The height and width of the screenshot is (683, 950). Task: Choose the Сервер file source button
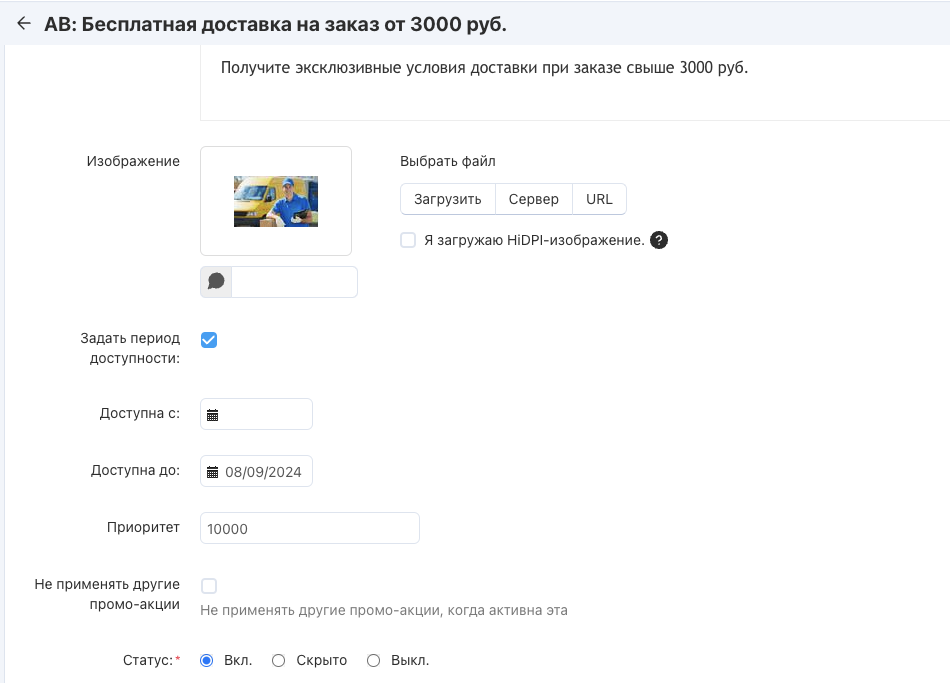(x=534, y=199)
